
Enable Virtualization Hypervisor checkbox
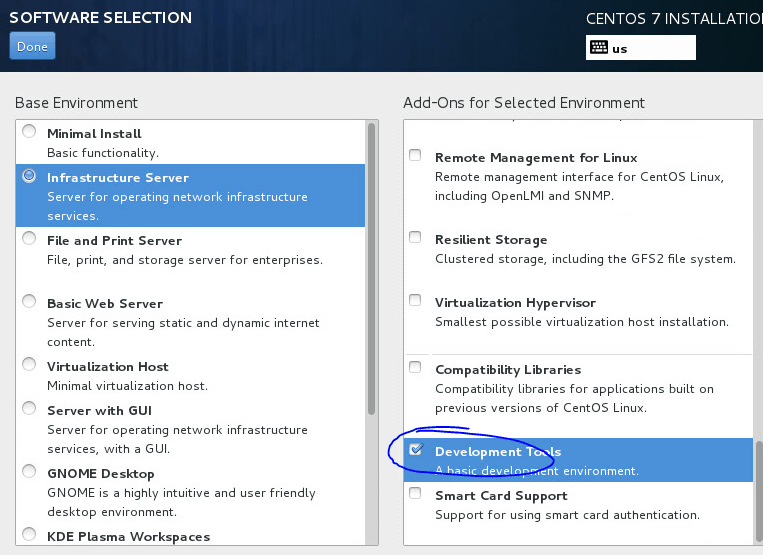pos(415,300)
